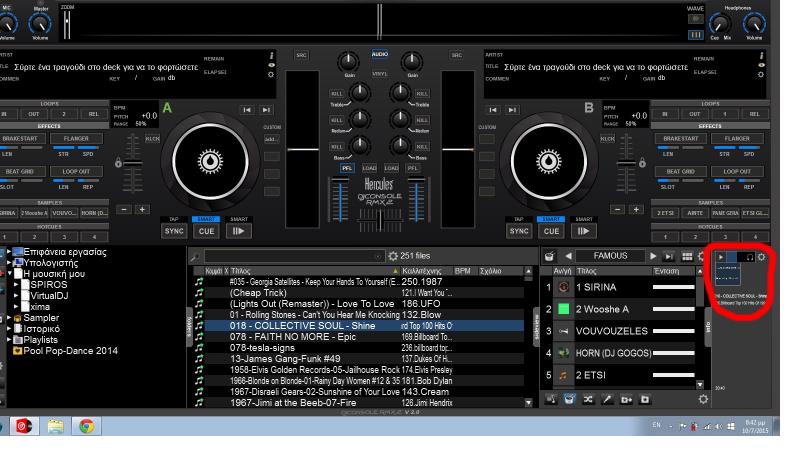
Task: Toggle deck A KLCK key lock
Action: (153, 139)
